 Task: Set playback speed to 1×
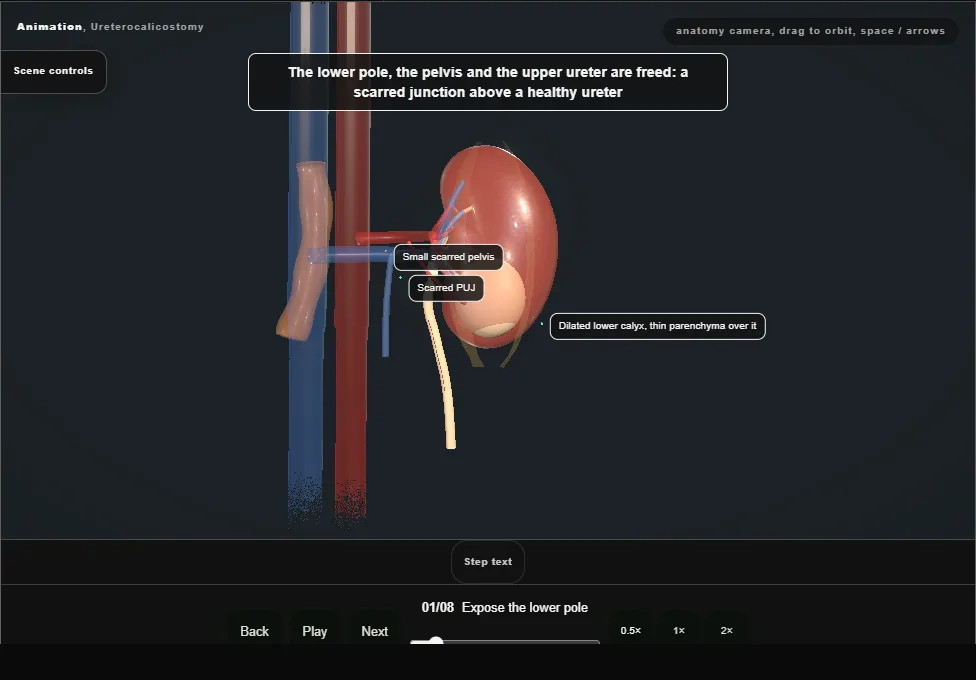pos(678,630)
